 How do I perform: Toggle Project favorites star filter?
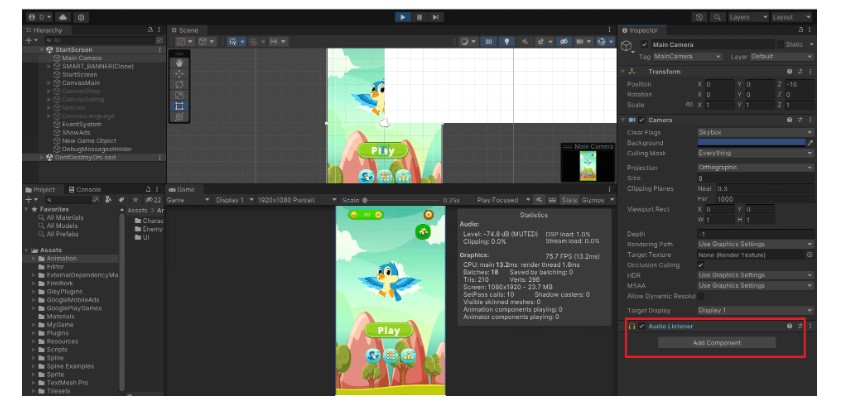coord(136,200)
